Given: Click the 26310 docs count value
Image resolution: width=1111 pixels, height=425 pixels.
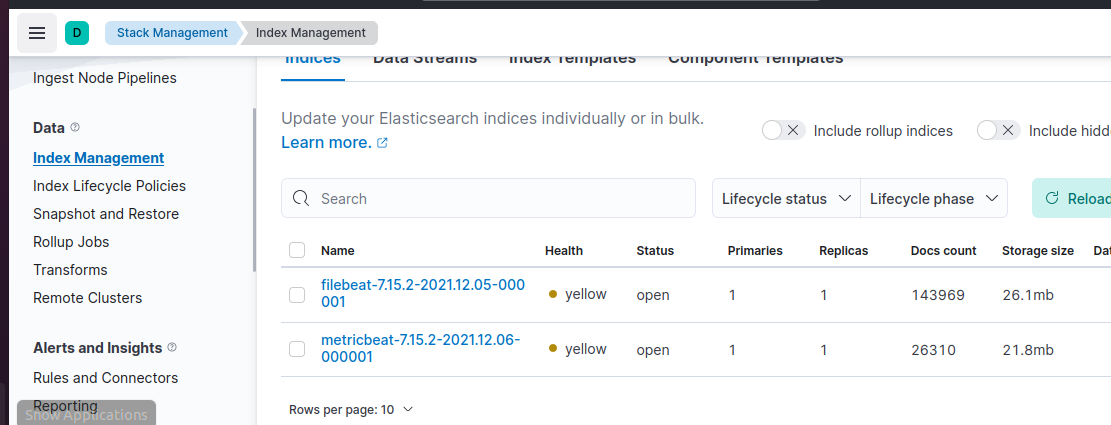Looking at the screenshot, I should [x=933, y=350].
